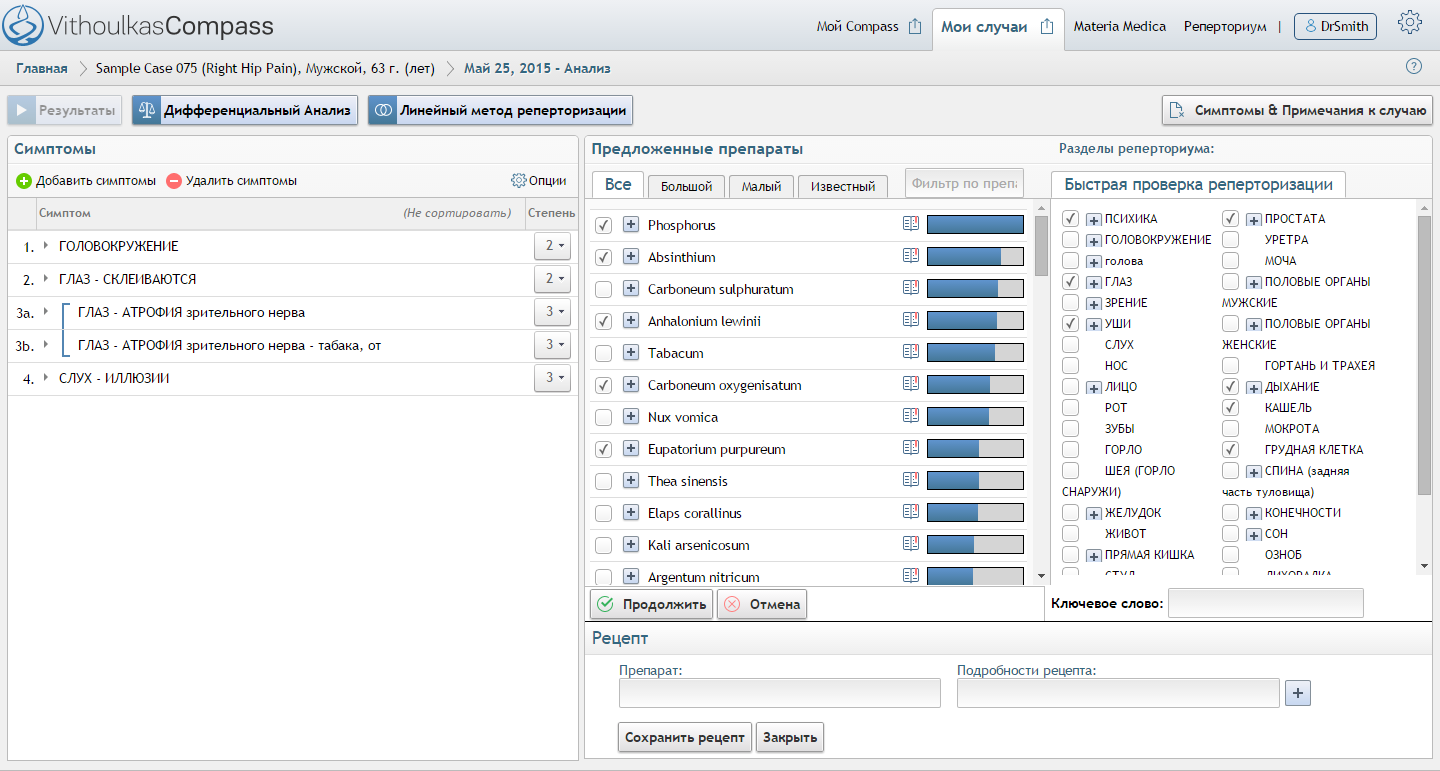Open degree dropdown for ГОЛОВОКРУЖЕНИЕ symptom
Viewport: 1440px width, 771px height.
click(553, 245)
